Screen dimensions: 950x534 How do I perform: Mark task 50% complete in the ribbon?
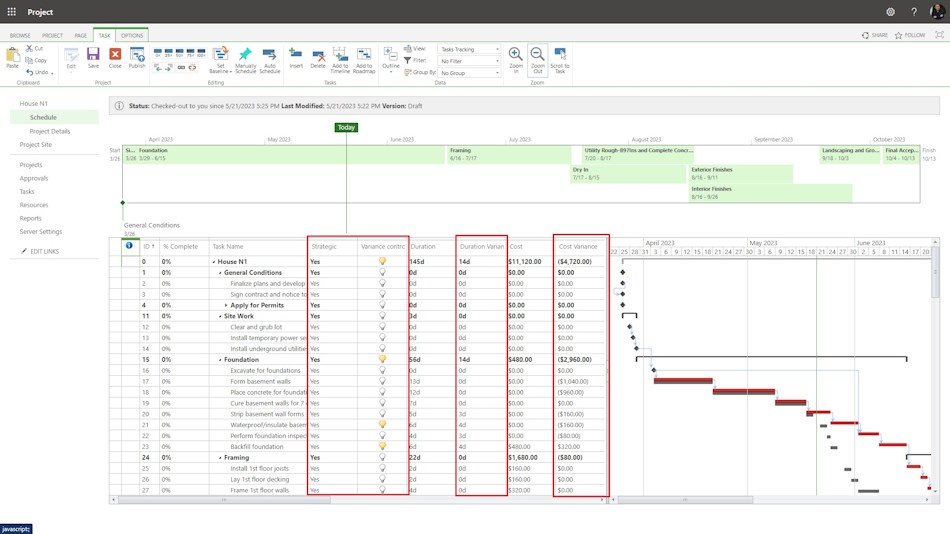tap(179, 53)
